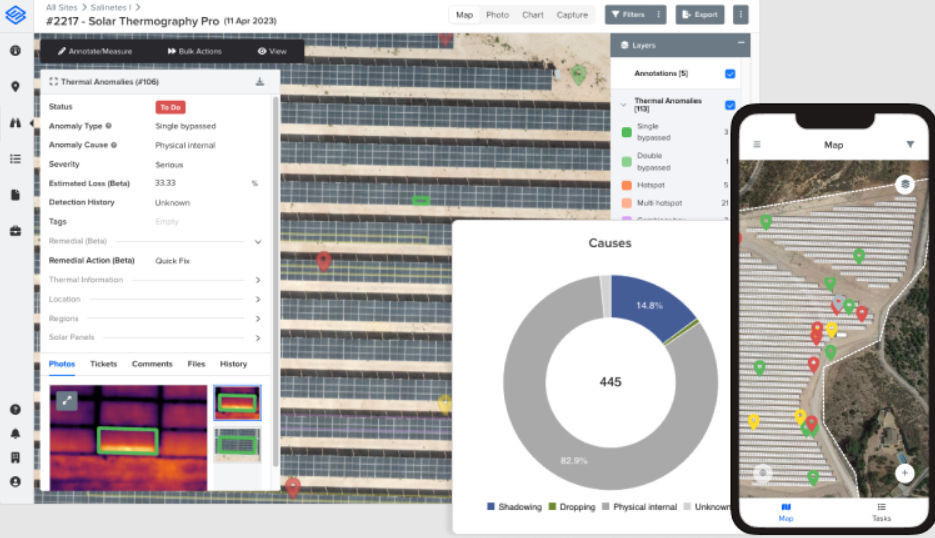Viewport: 935px width, 538px height.
Task: Open Bulk Actions menu
Action: click(194, 51)
